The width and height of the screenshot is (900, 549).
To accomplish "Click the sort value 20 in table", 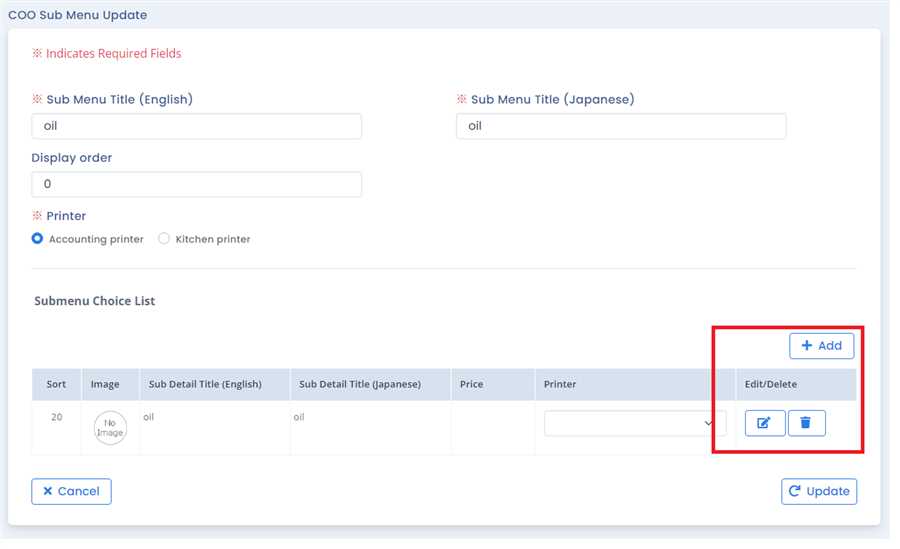I will tap(56, 417).
